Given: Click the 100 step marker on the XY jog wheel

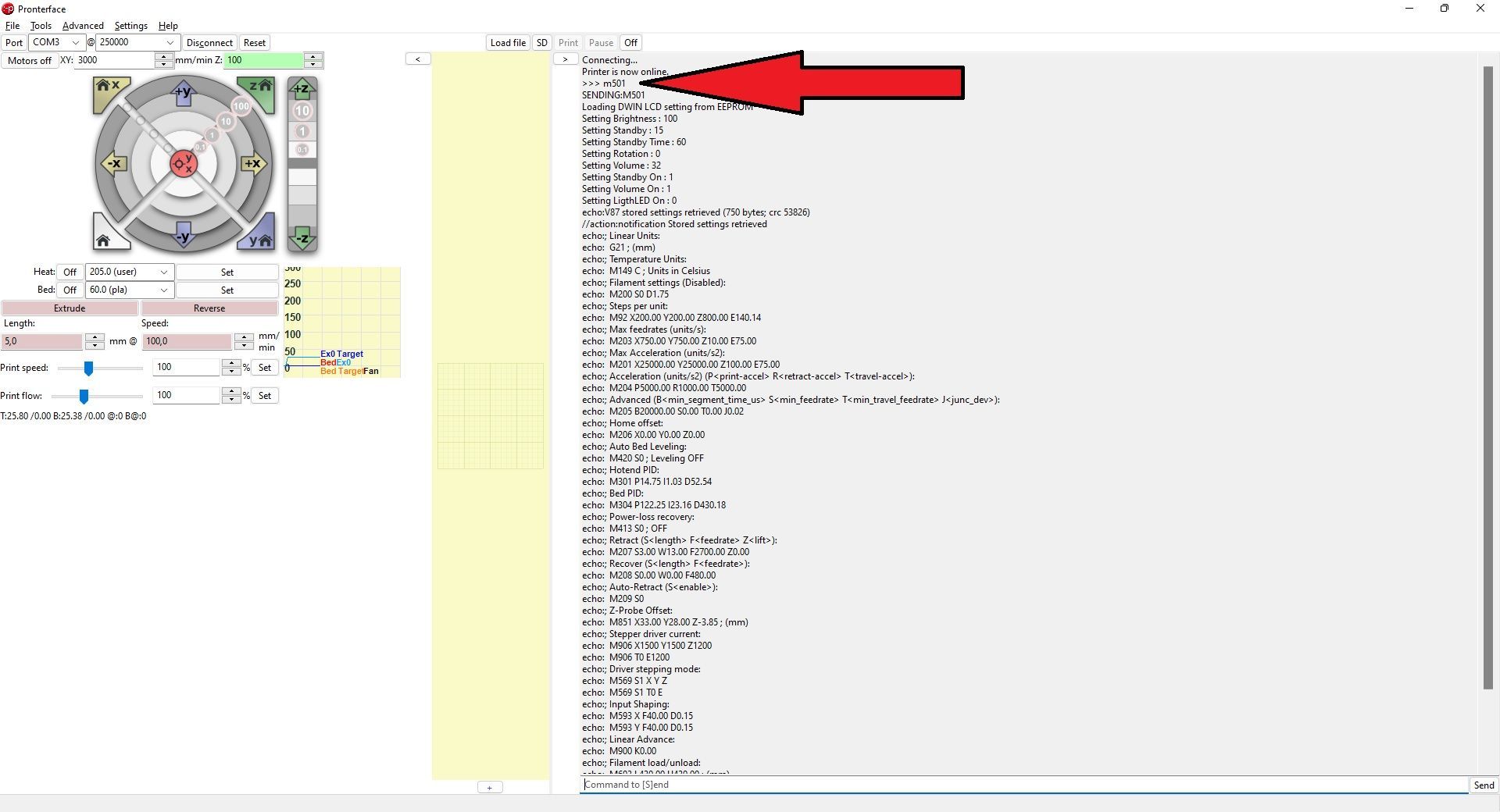Looking at the screenshot, I should click(241, 106).
